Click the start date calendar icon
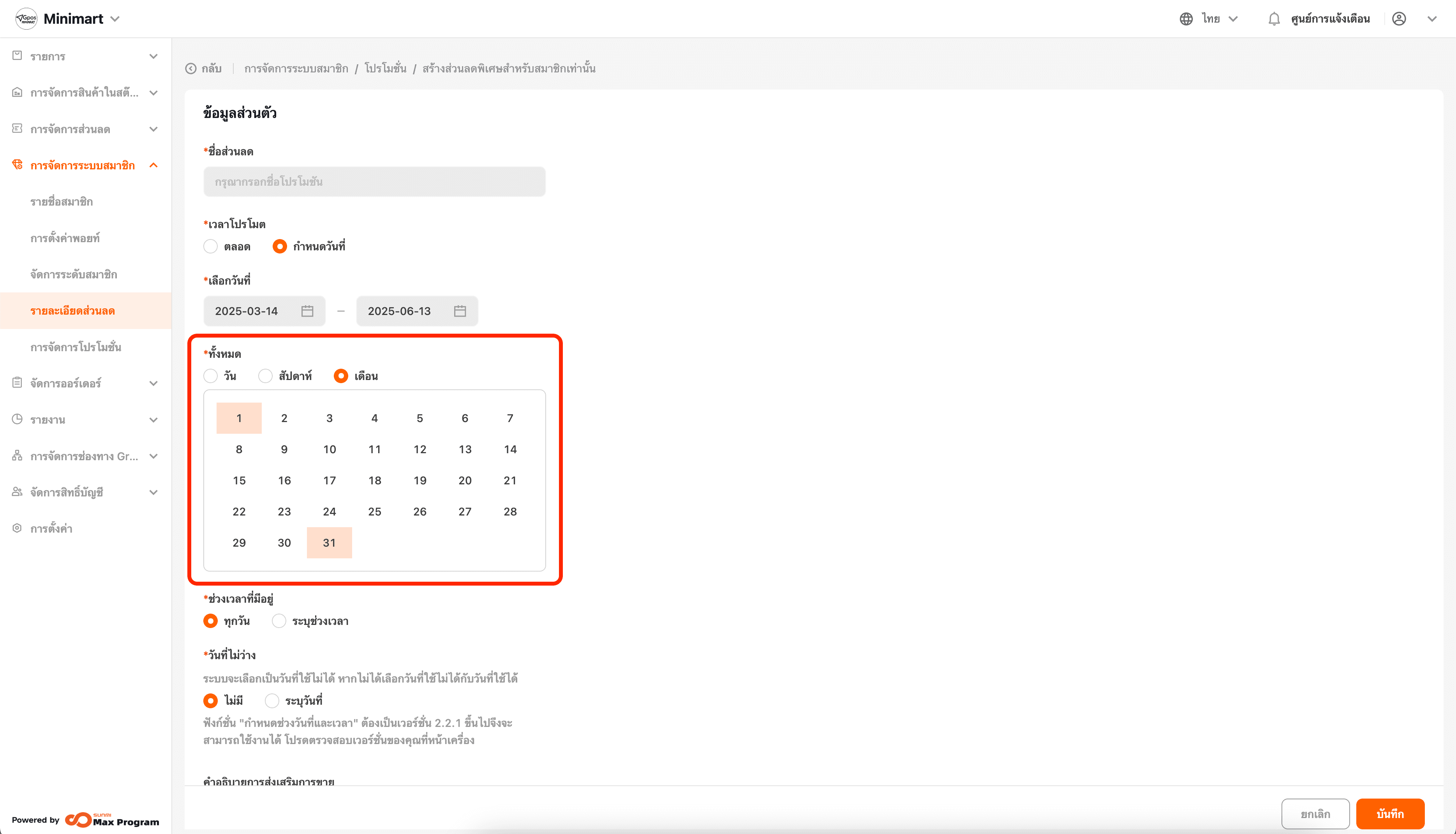Screen dimensions: 1456x834 [x=307, y=311]
